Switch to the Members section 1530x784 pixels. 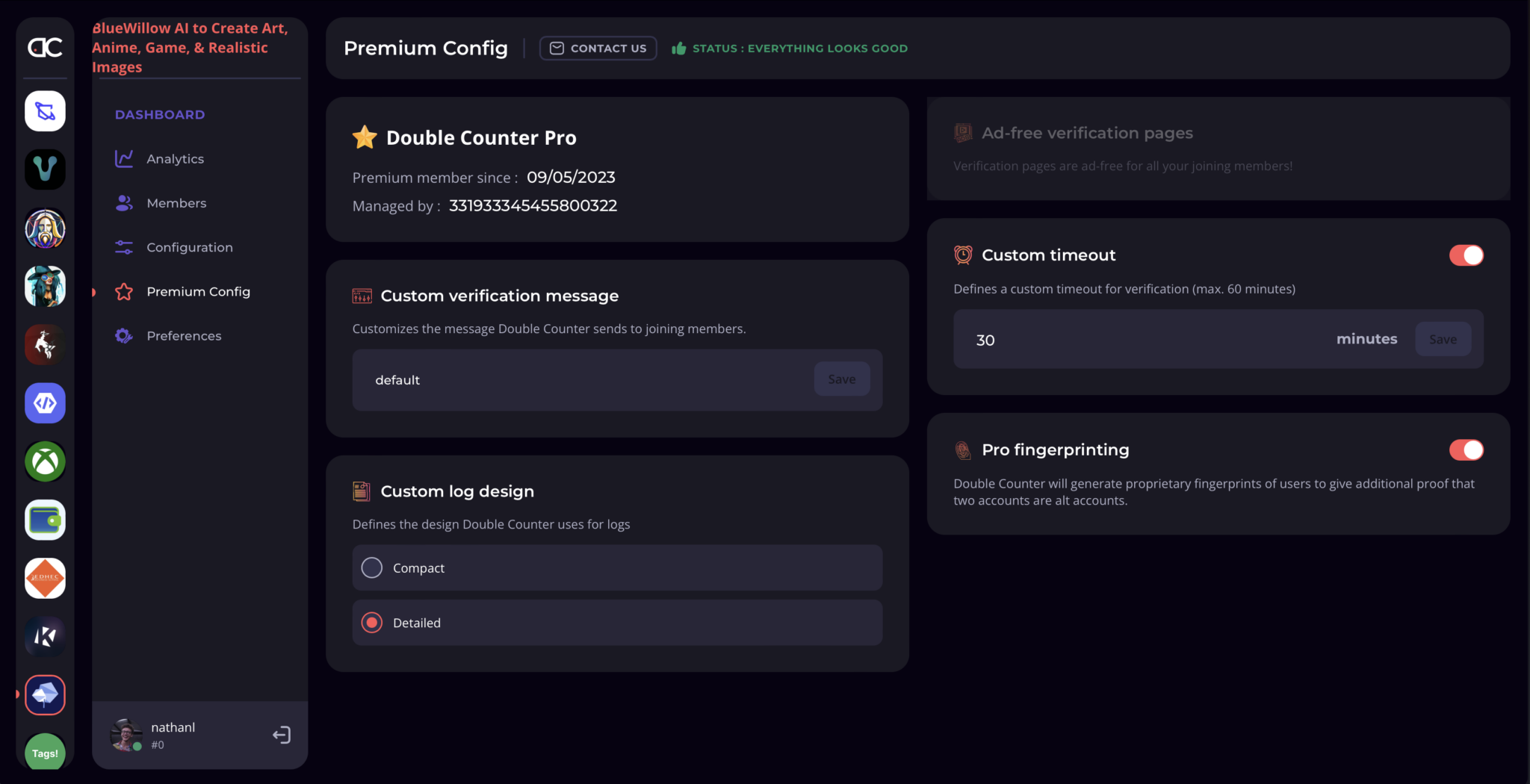click(x=176, y=202)
